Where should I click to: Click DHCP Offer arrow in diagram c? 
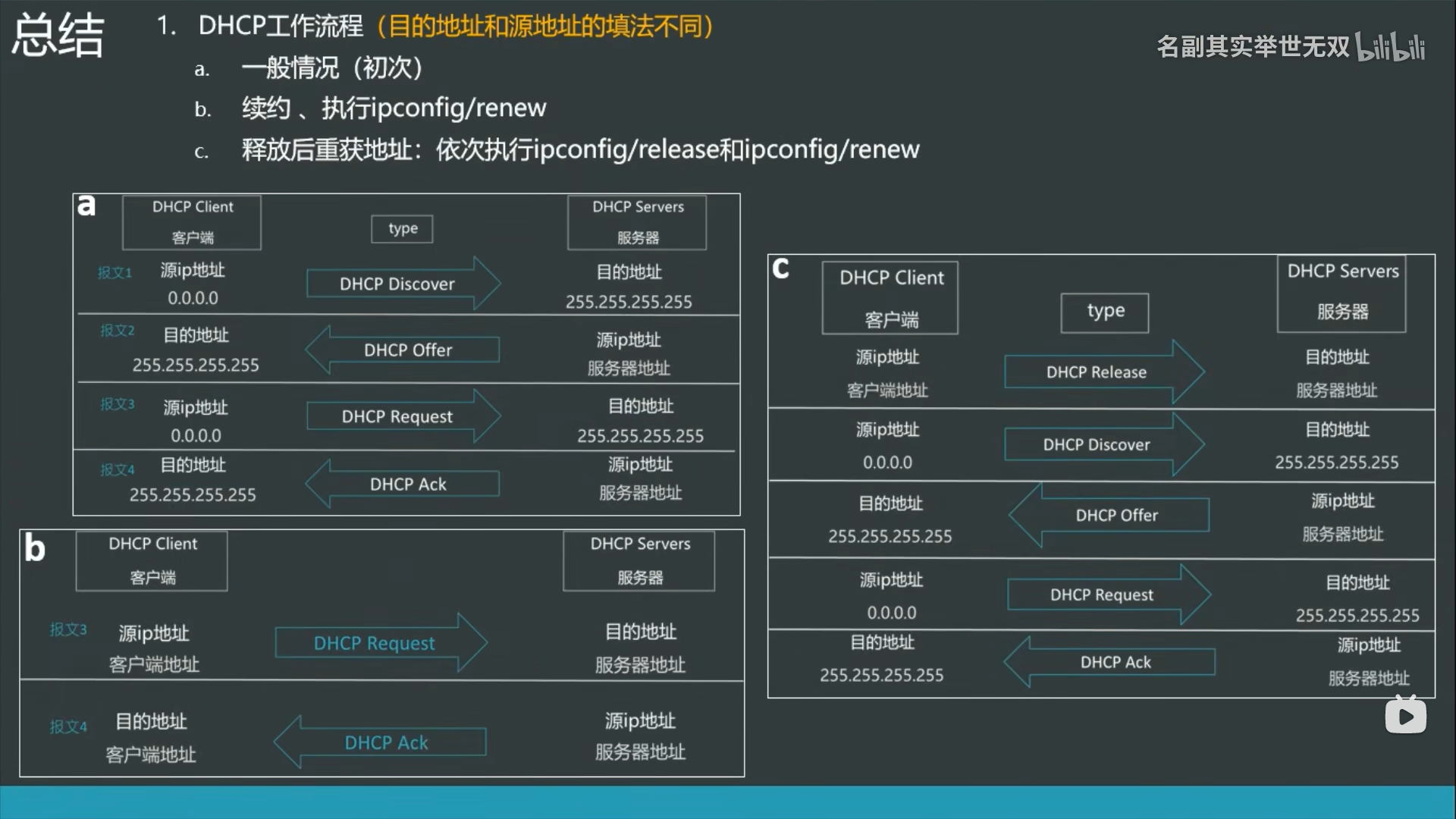tap(1116, 516)
